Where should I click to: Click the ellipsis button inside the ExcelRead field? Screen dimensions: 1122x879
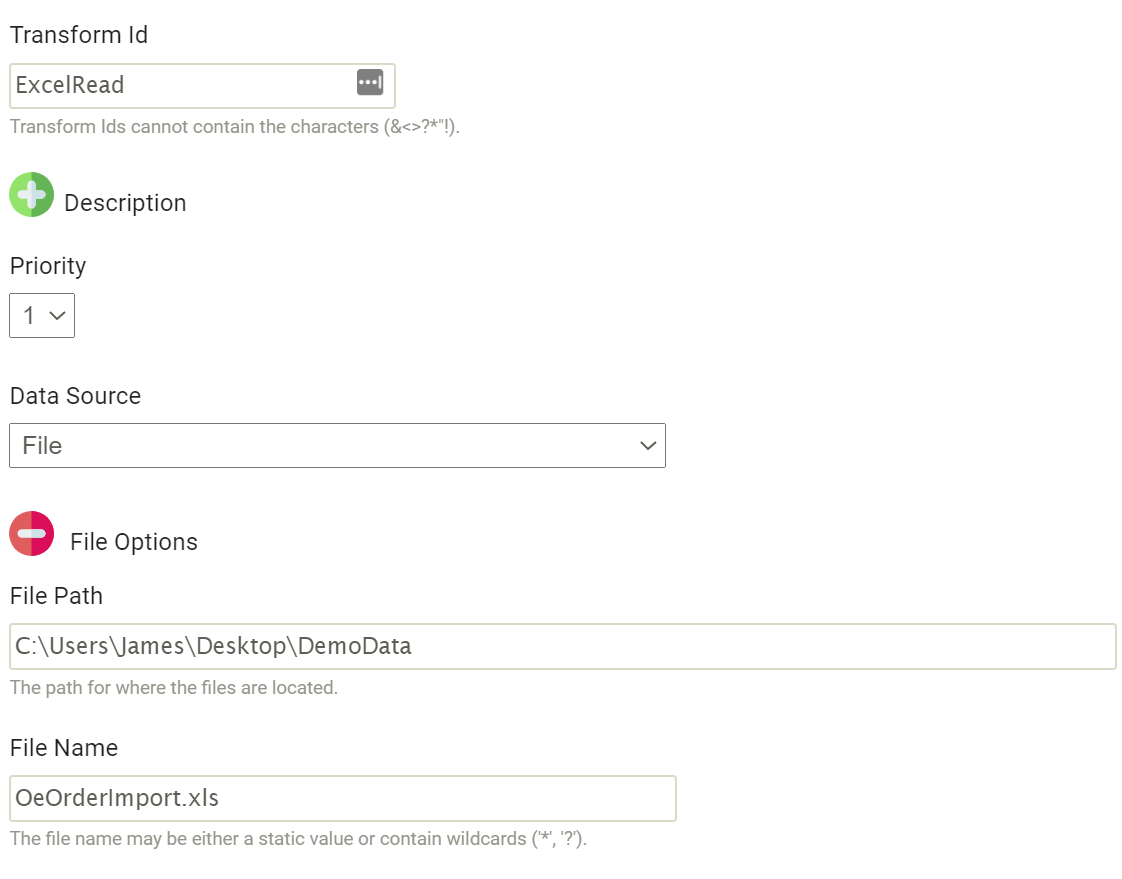[369, 85]
